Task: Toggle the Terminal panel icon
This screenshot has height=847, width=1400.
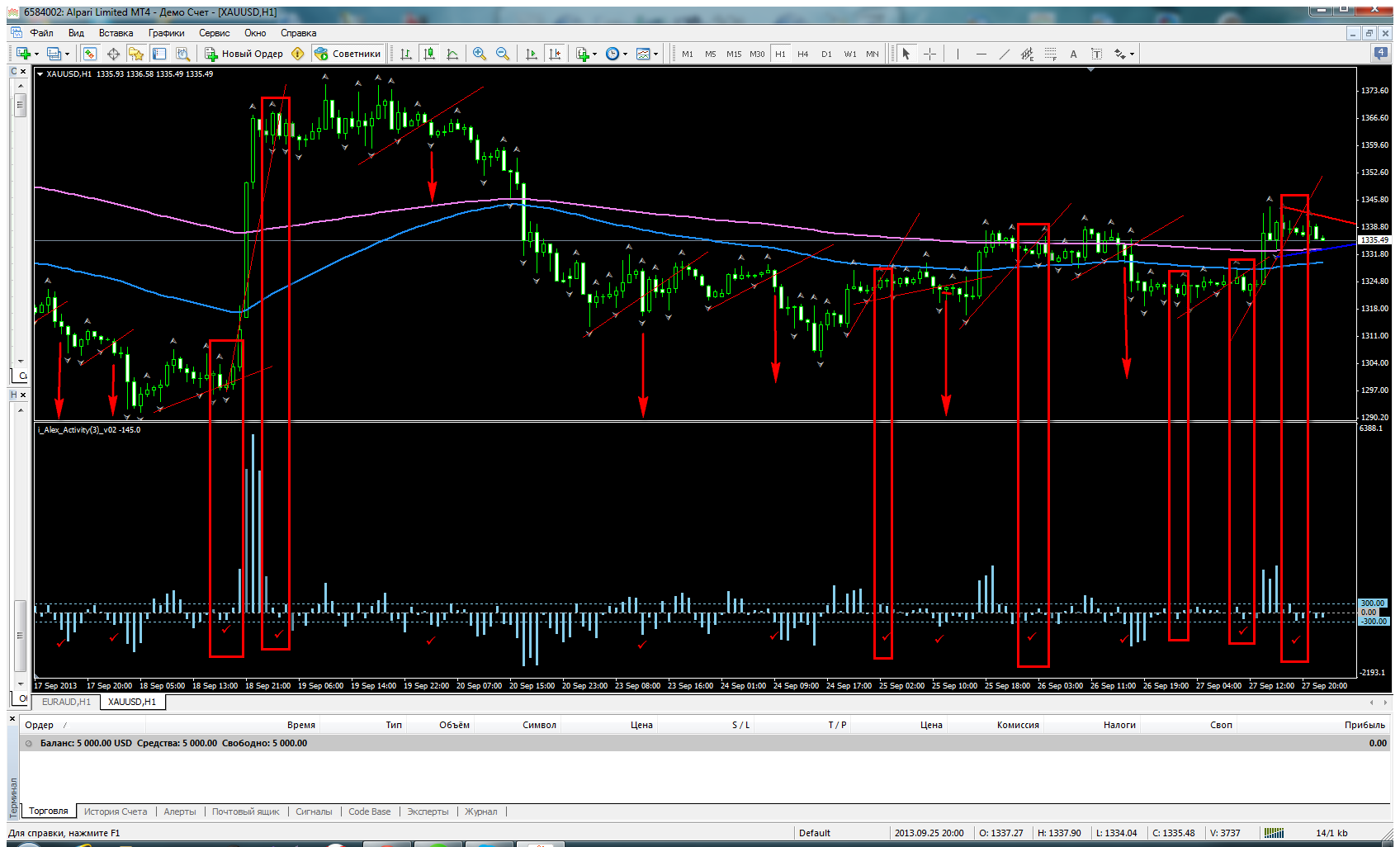Action: pos(159,54)
